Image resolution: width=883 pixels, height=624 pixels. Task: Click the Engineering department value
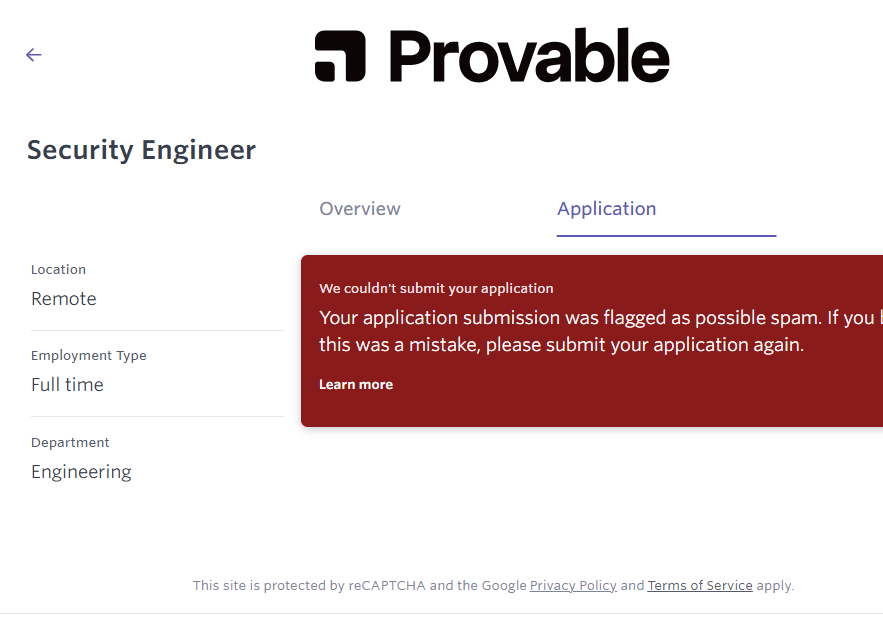coord(81,472)
